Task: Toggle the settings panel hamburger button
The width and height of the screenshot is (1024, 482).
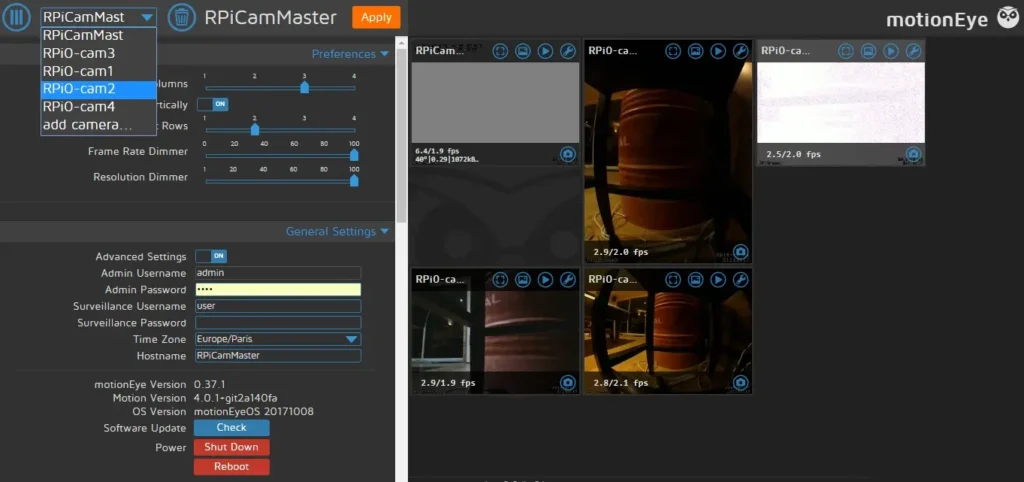Action: tap(16, 18)
